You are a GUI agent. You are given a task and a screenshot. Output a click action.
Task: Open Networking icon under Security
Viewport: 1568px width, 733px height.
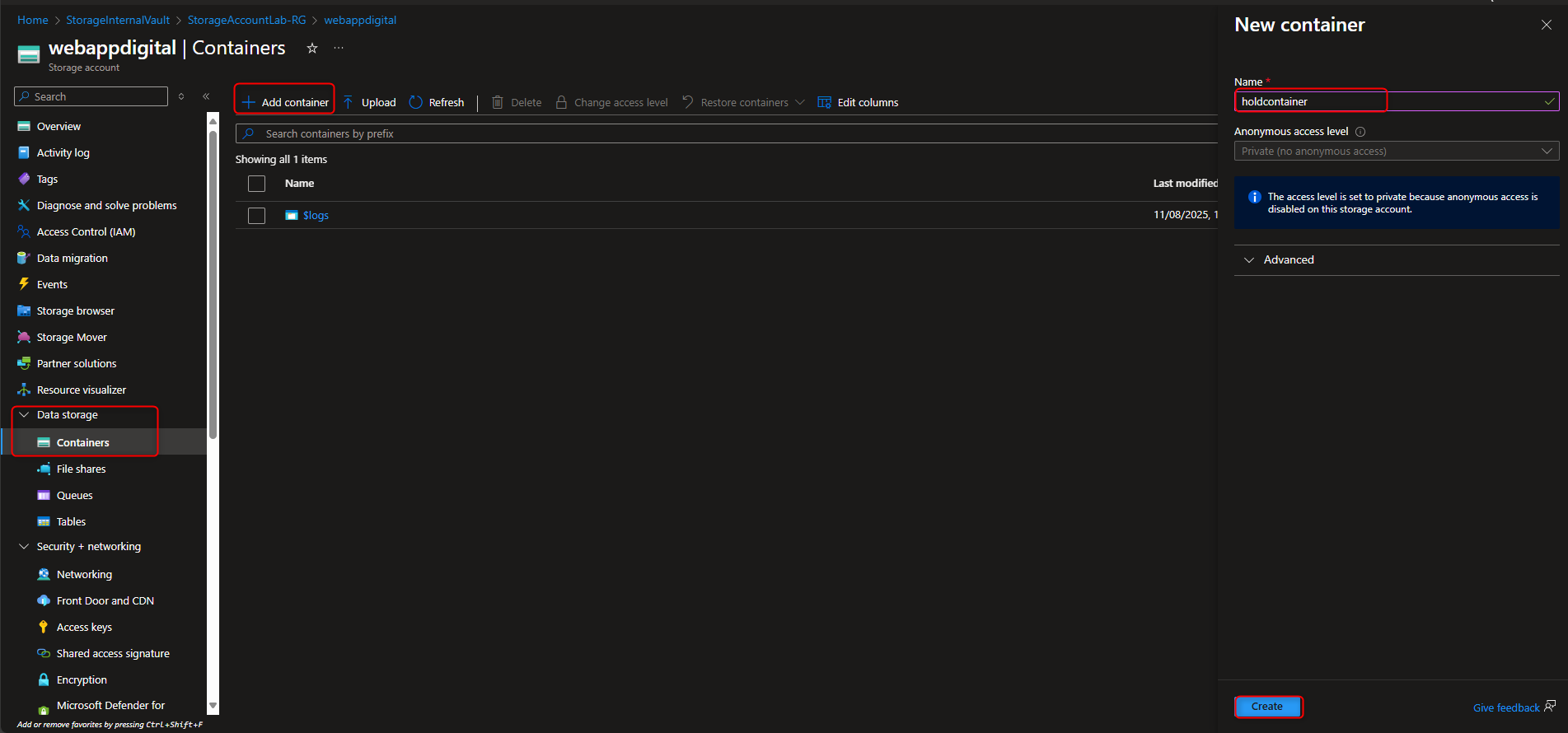pos(44,574)
